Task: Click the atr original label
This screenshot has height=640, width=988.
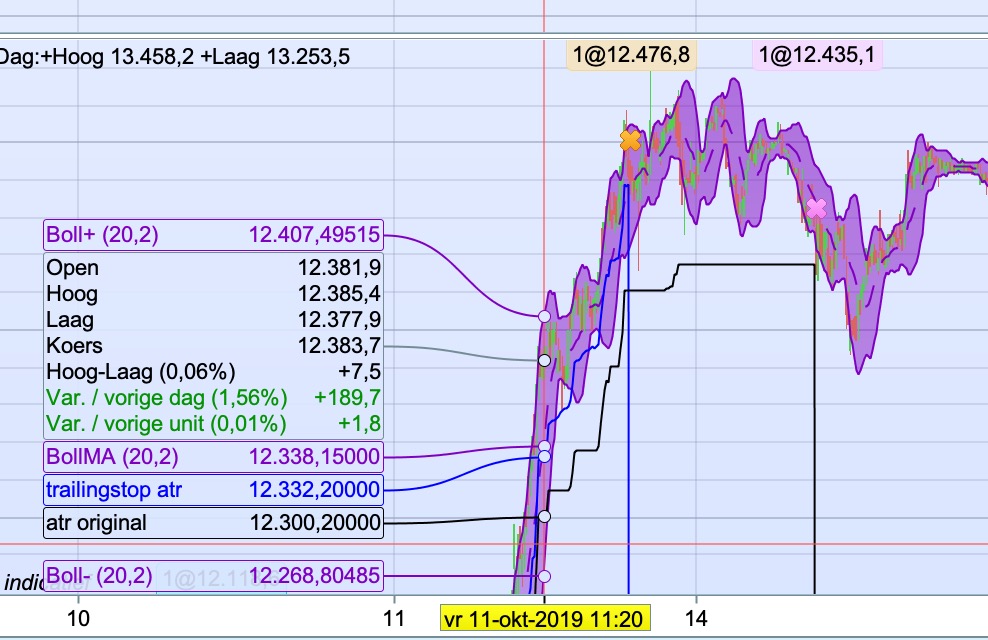Action: [213, 522]
